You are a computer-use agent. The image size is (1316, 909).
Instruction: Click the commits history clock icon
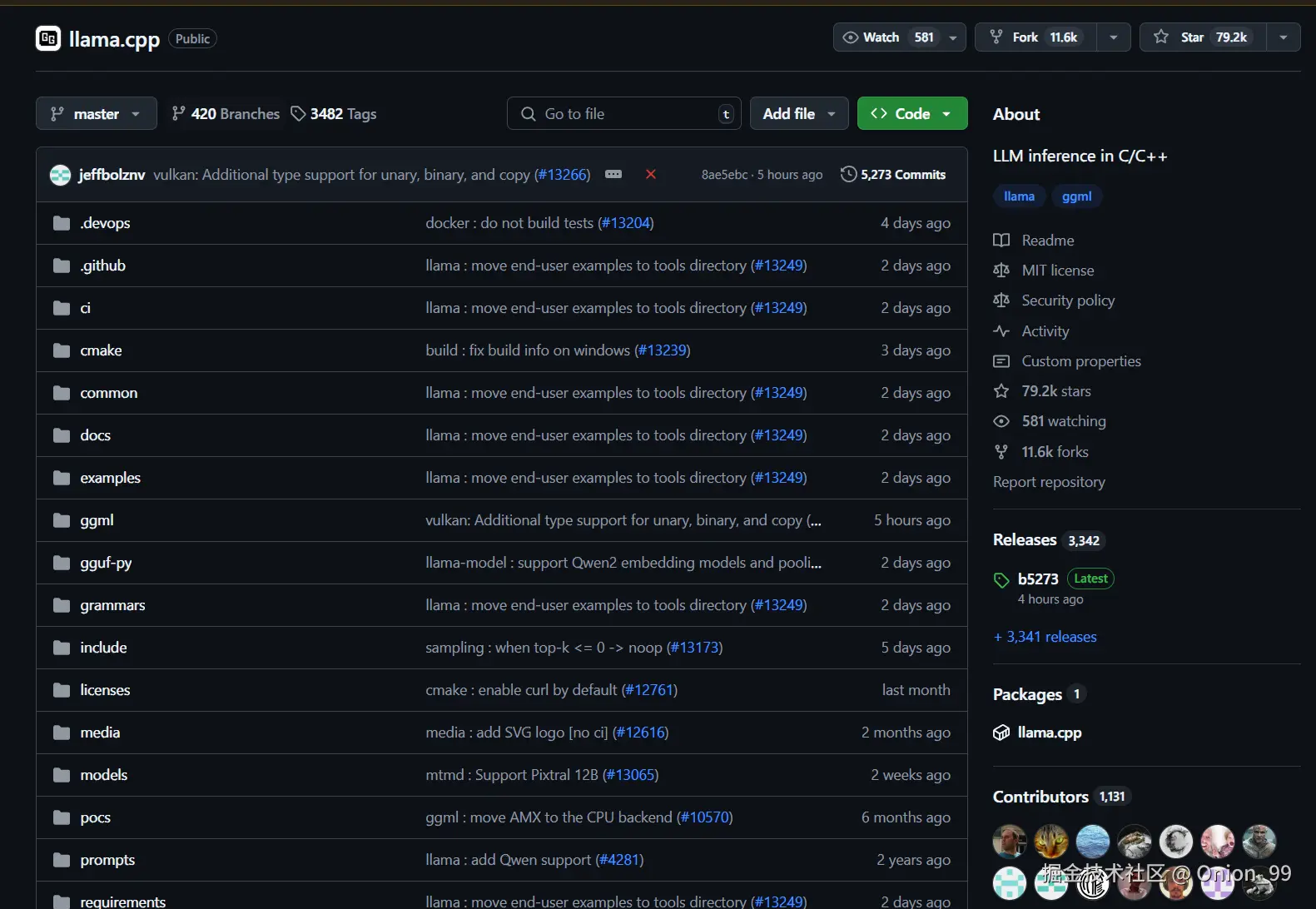tap(848, 174)
